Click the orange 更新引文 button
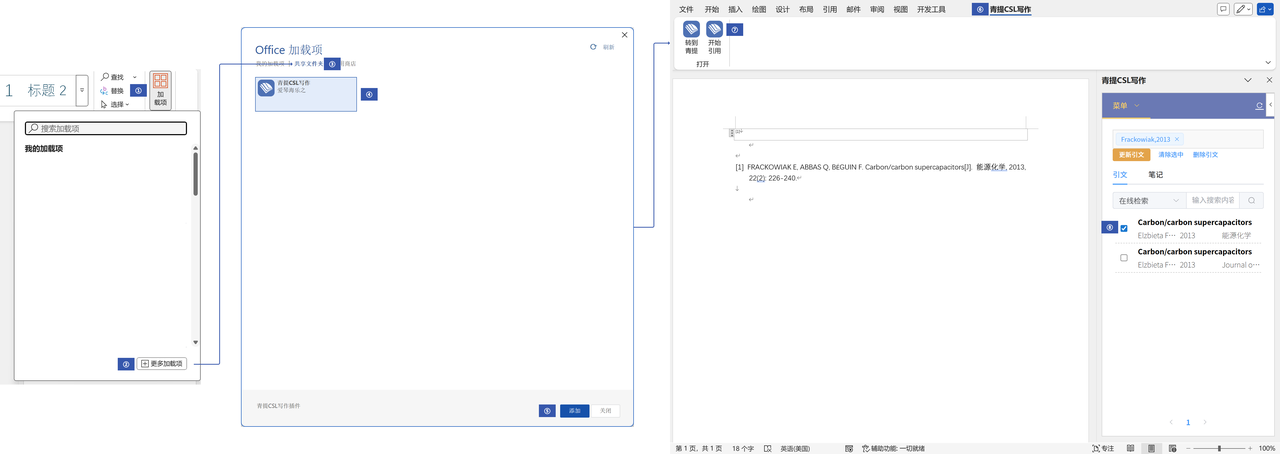Screen dimensions: 1280x454 click(x=1131, y=155)
